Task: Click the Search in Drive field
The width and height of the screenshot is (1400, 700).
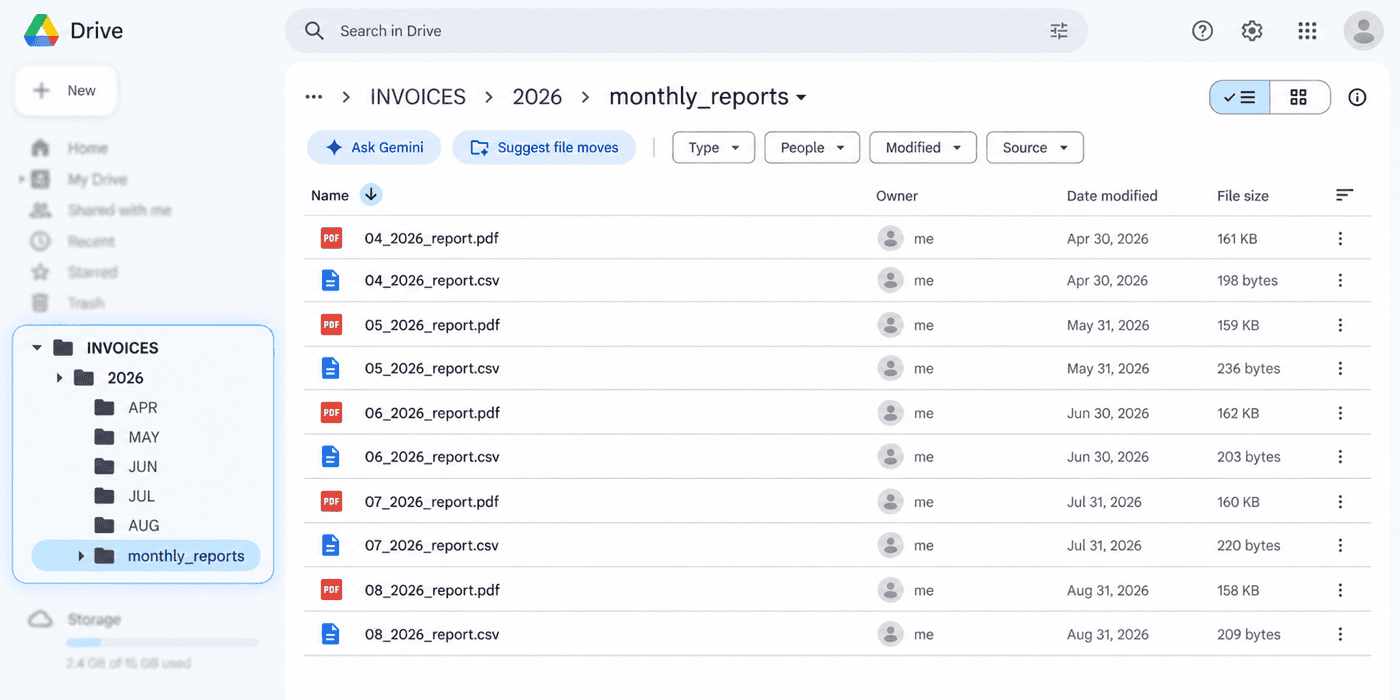Action: point(686,31)
